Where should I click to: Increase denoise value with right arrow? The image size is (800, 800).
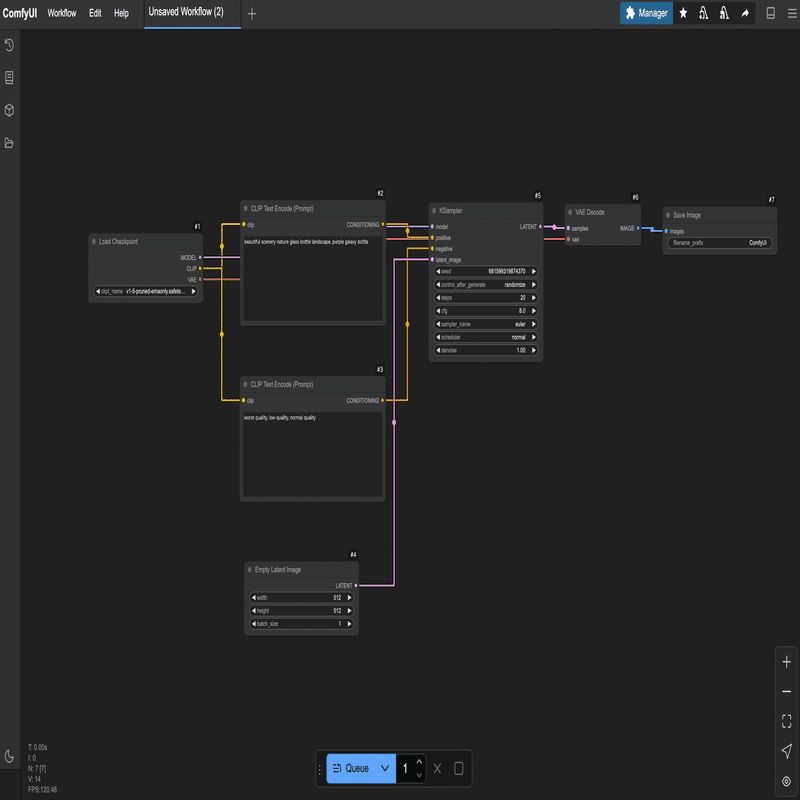pyautogui.click(x=534, y=350)
